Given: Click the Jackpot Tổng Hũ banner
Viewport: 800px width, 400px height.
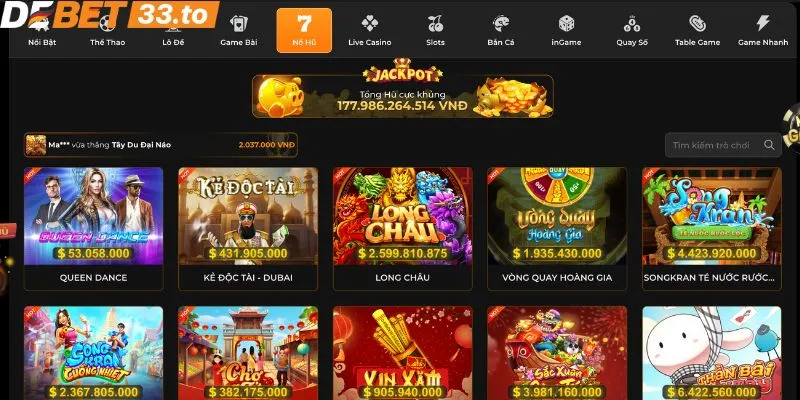Looking at the screenshot, I should tap(403, 95).
